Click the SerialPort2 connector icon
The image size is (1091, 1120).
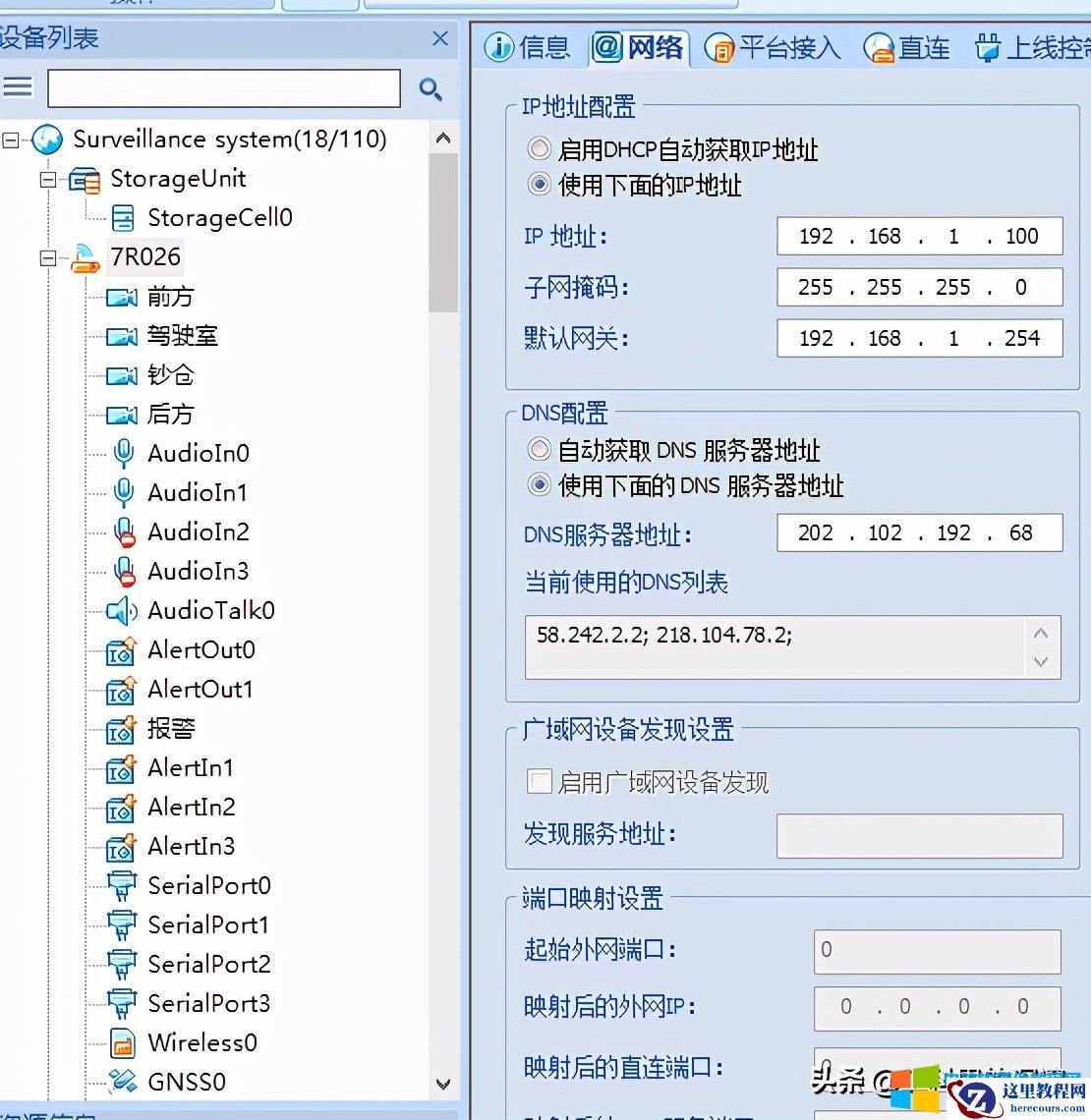pos(122,965)
